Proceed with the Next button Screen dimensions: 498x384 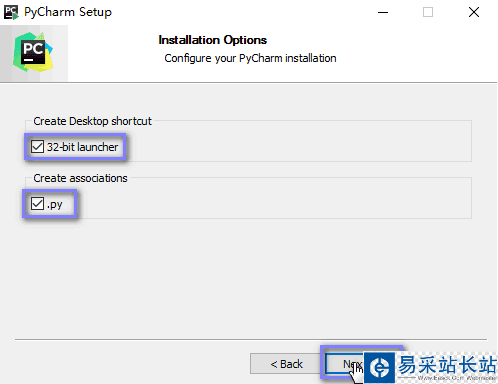345,364
